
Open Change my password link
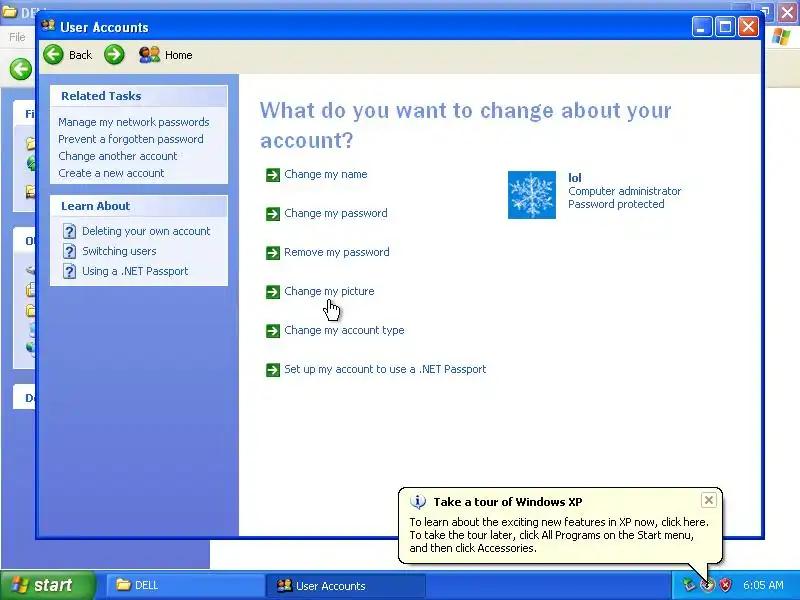[x=336, y=213]
